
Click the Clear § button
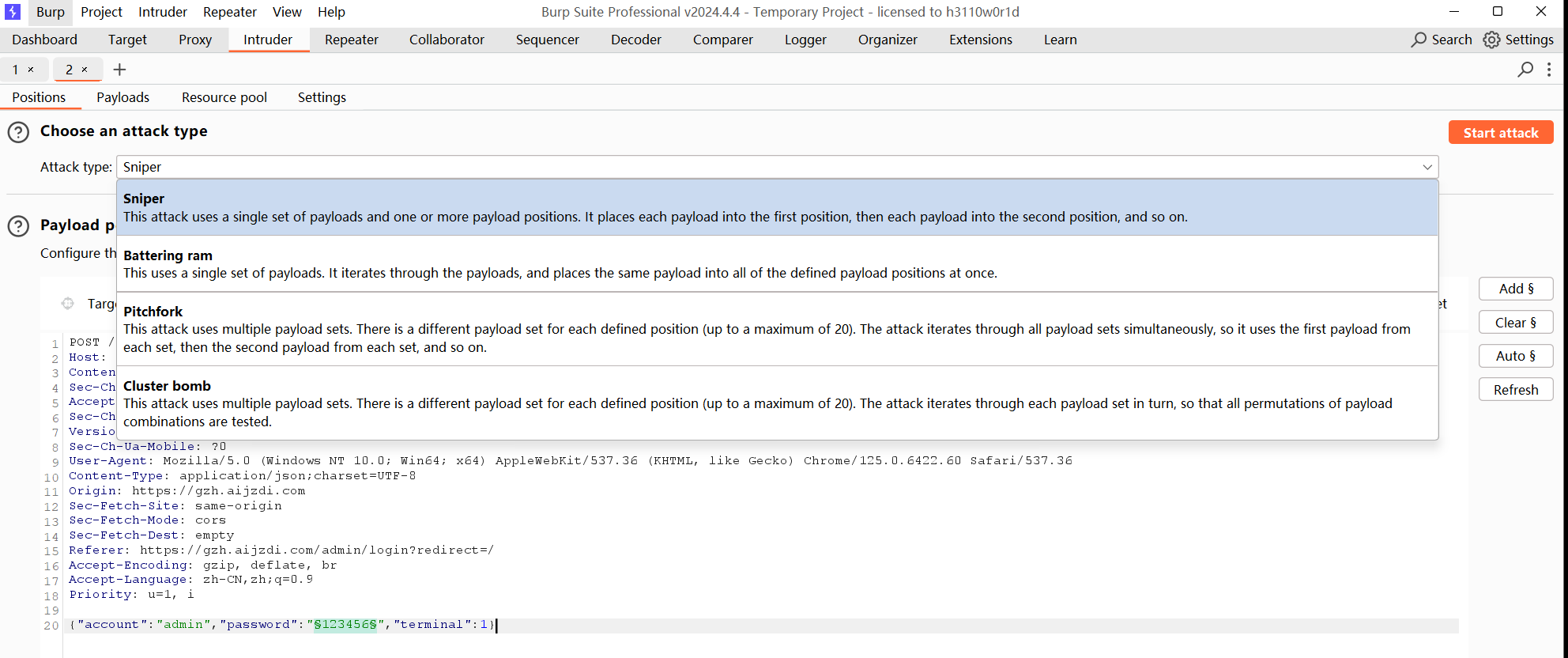1516,323
